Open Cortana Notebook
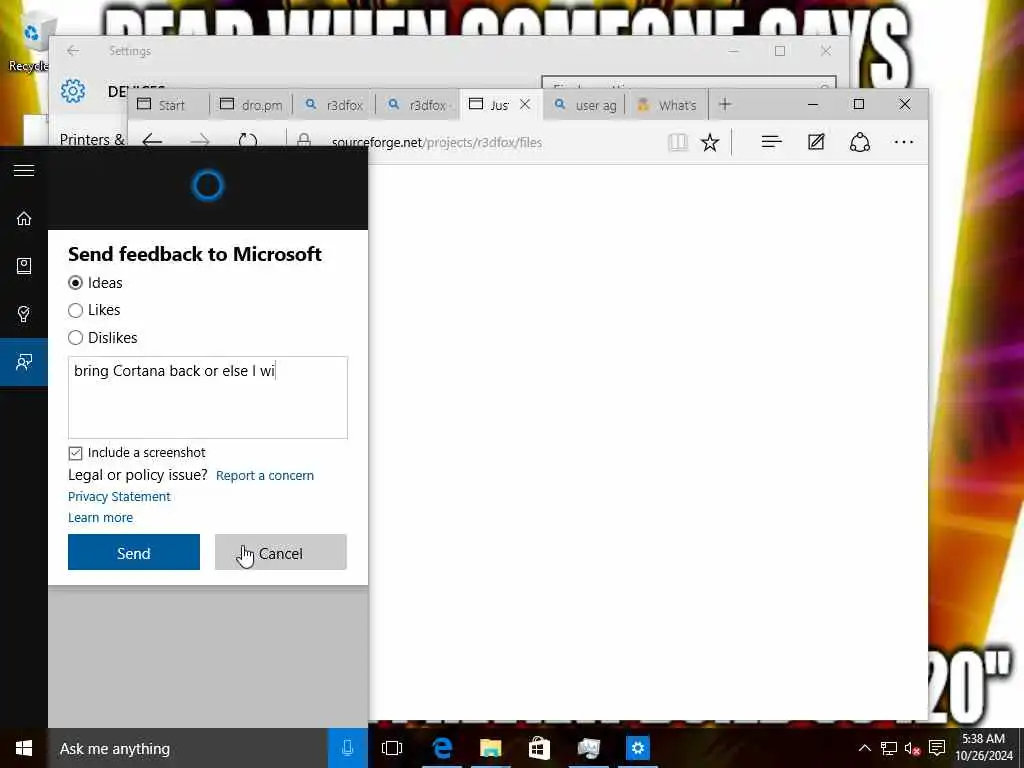Image resolution: width=1024 pixels, height=768 pixels. click(24, 266)
